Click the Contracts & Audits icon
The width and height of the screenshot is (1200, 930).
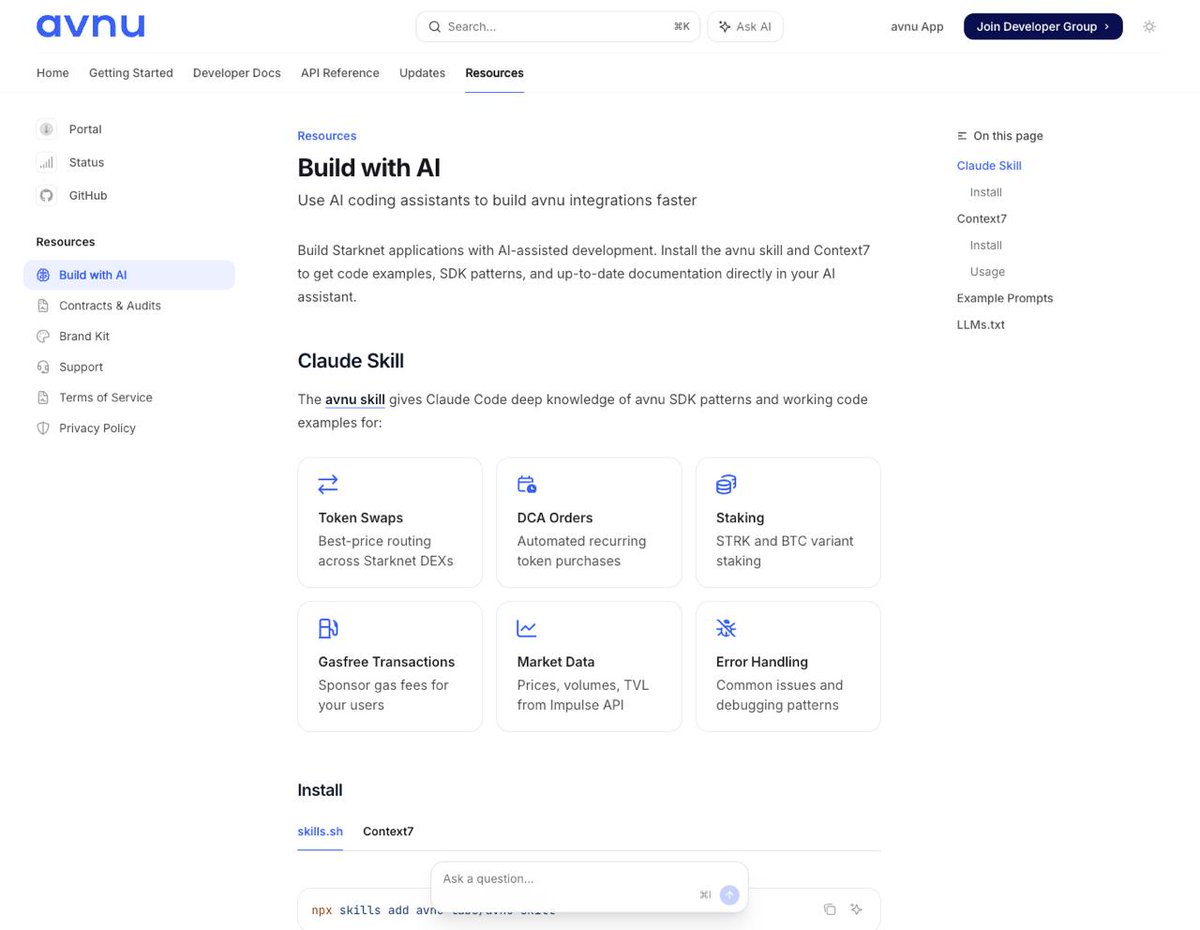point(43,306)
